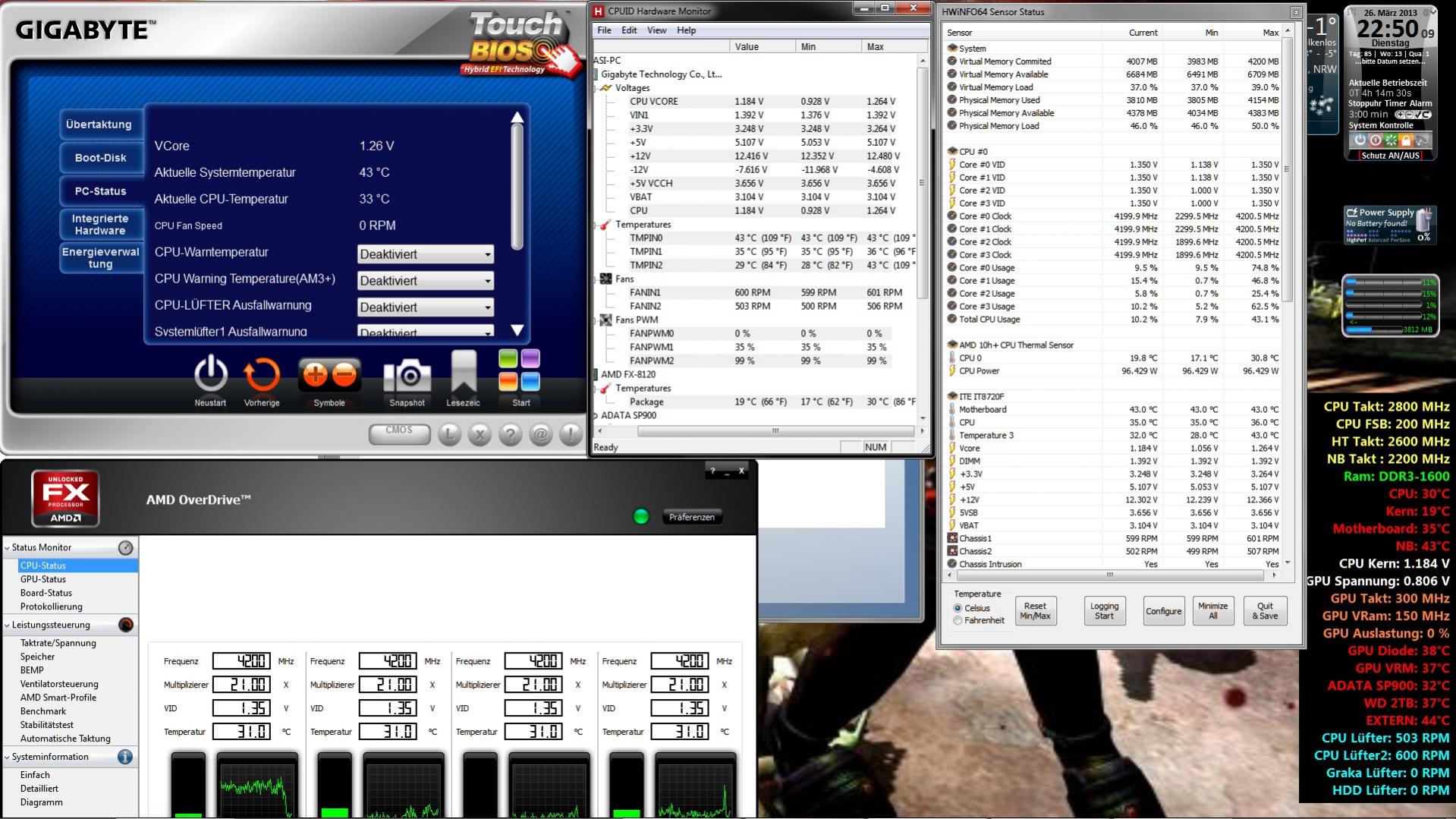Image resolution: width=1456 pixels, height=819 pixels.
Task: Click the Reset Min/Max button
Action: pyautogui.click(x=1035, y=611)
